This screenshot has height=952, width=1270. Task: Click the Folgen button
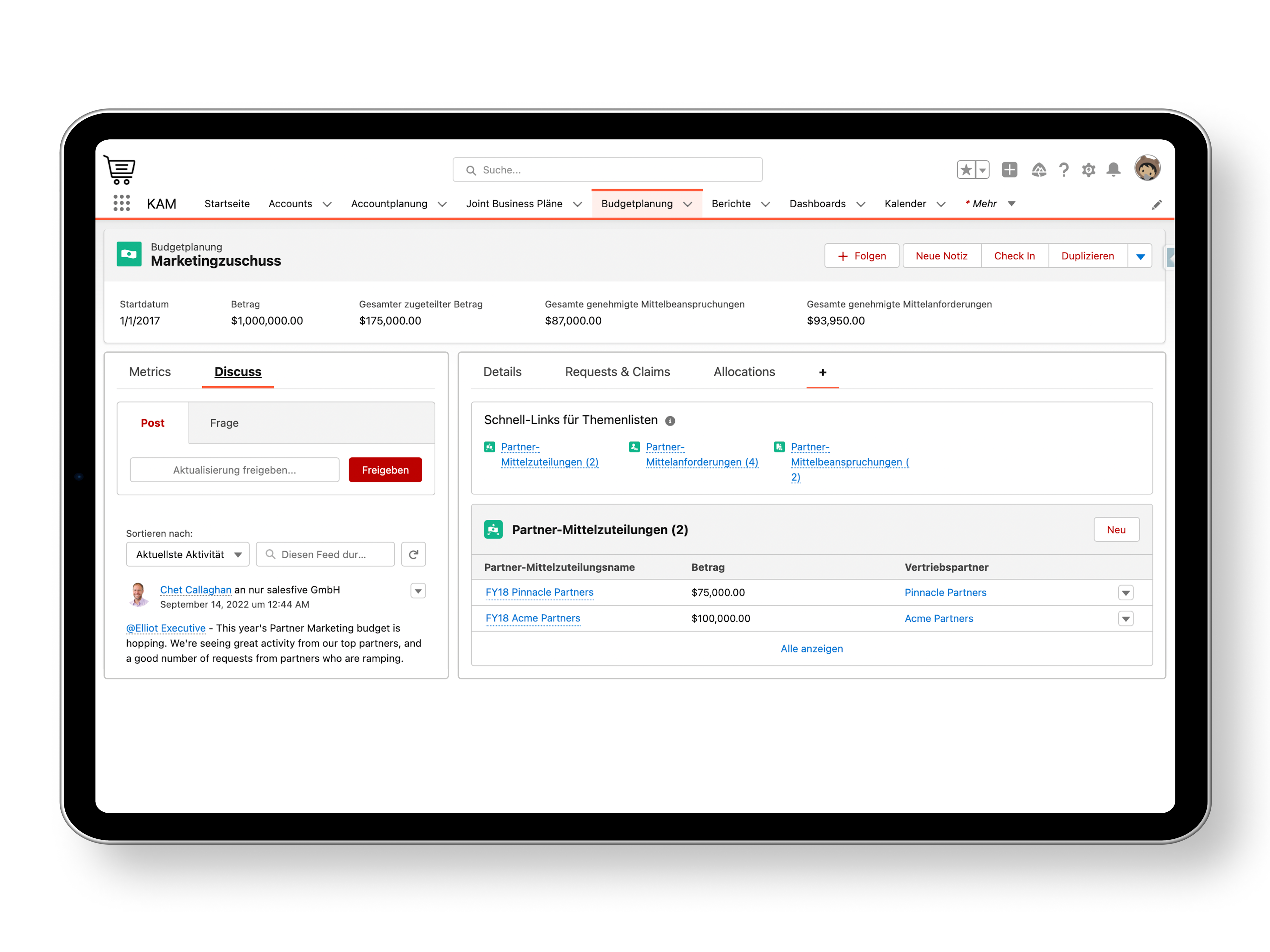[x=862, y=256]
